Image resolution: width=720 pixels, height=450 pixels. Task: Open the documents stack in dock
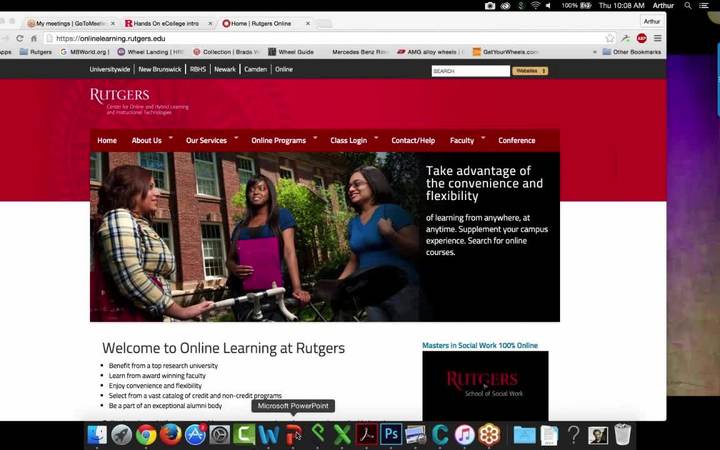coord(549,434)
